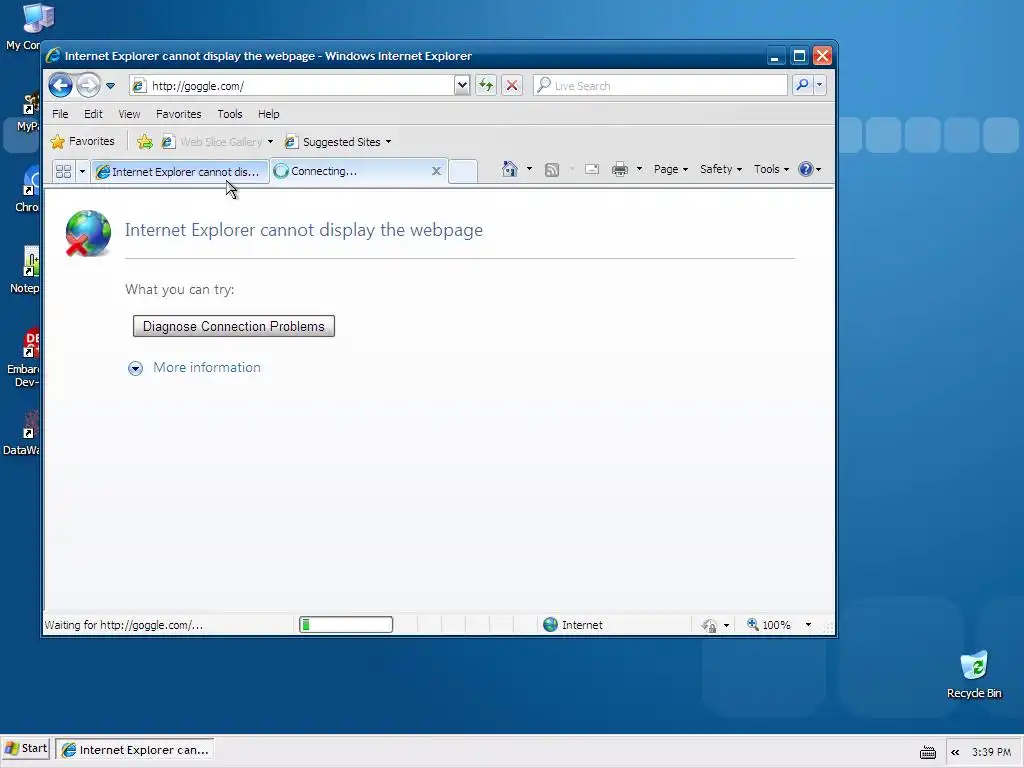The height and width of the screenshot is (768, 1024).
Task: Open the Start menu
Action: [26, 748]
